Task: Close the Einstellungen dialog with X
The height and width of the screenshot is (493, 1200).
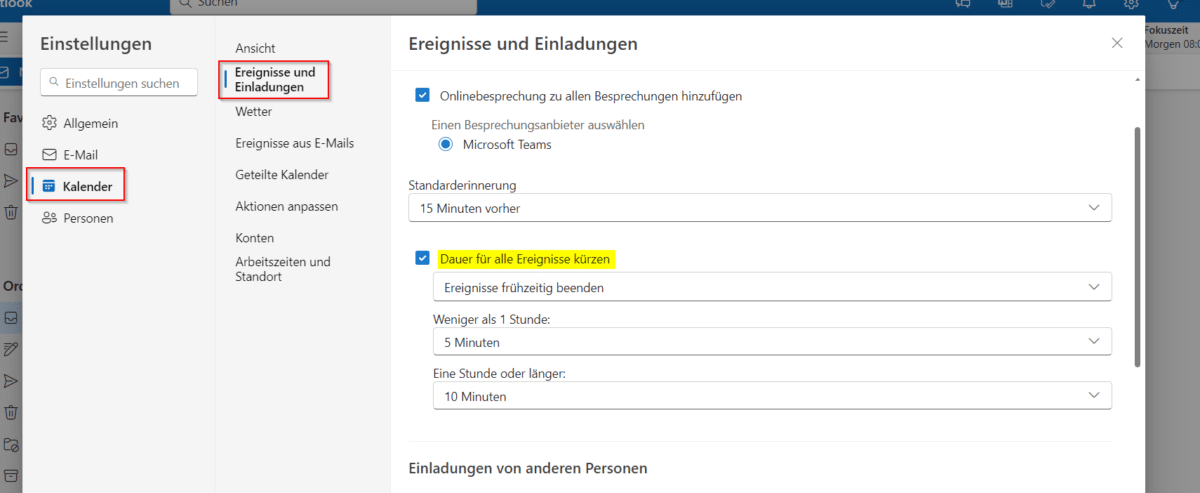Action: (1117, 43)
